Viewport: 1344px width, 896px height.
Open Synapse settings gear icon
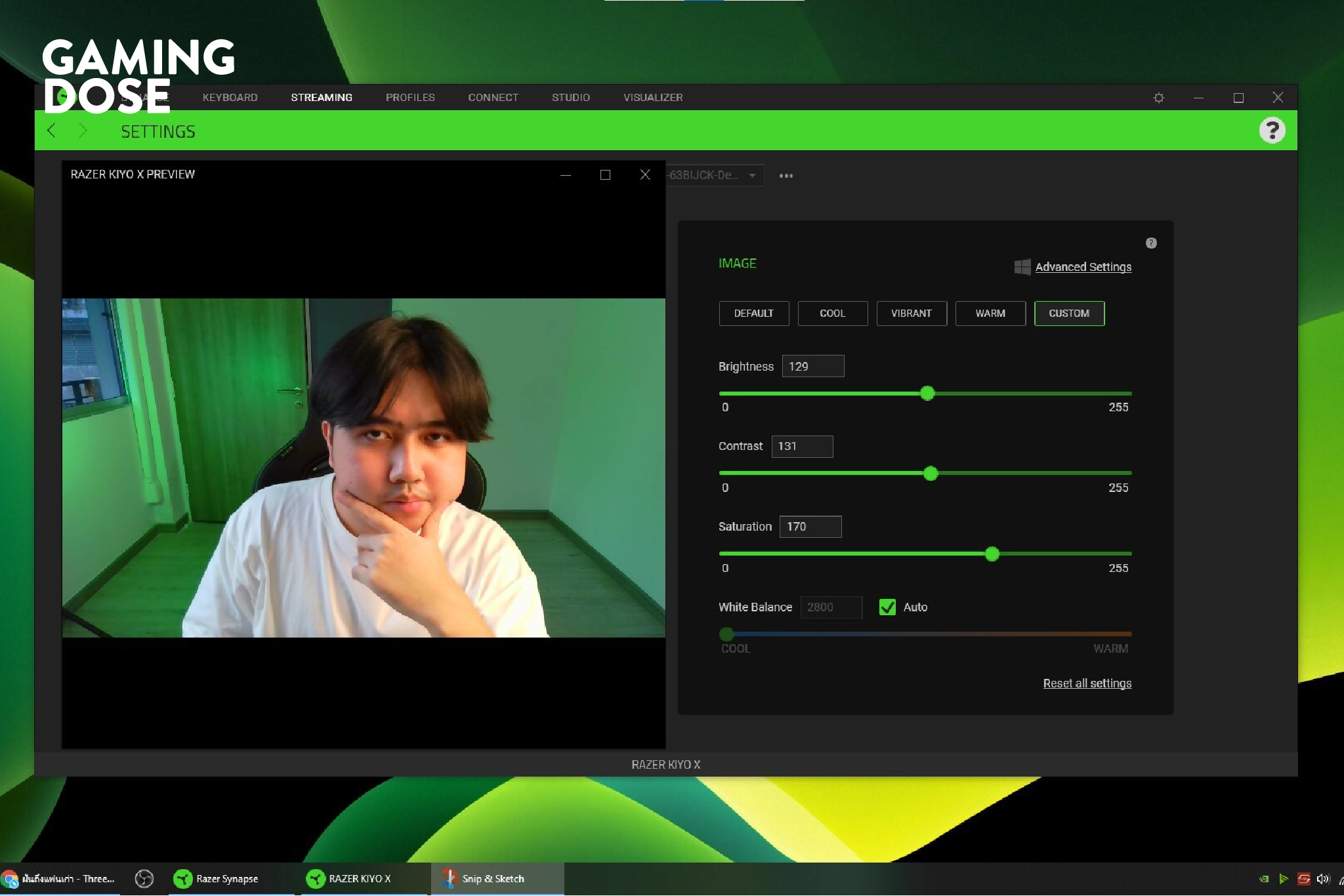[x=1159, y=98]
